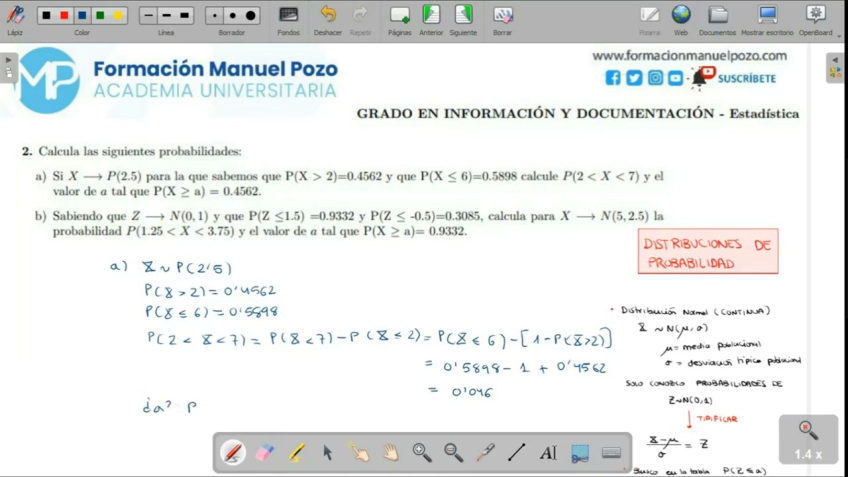Select the write text tool

pyautogui.click(x=548, y=453)
